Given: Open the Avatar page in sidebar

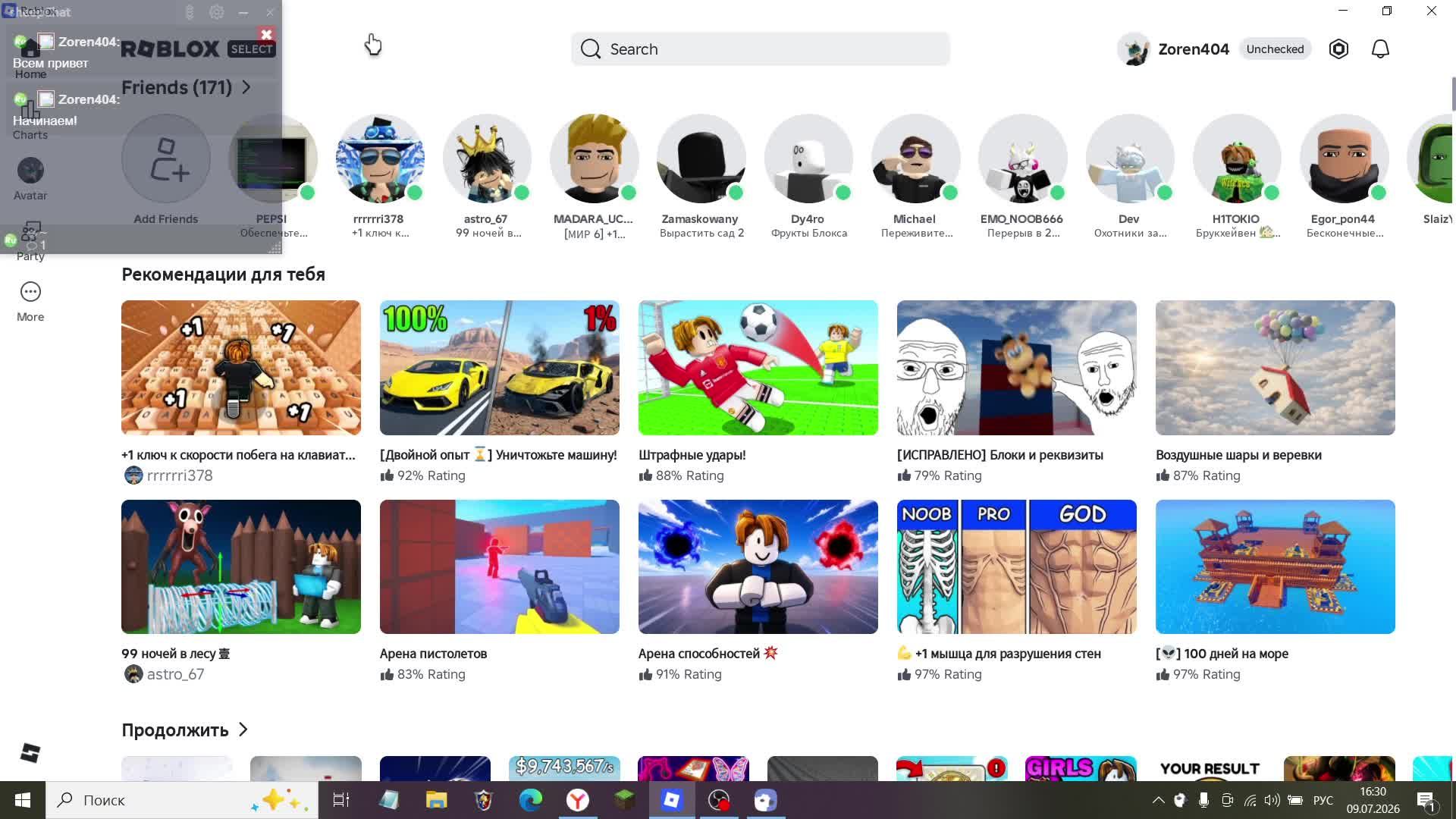Looking at the screenshot, I should point(30,179).
